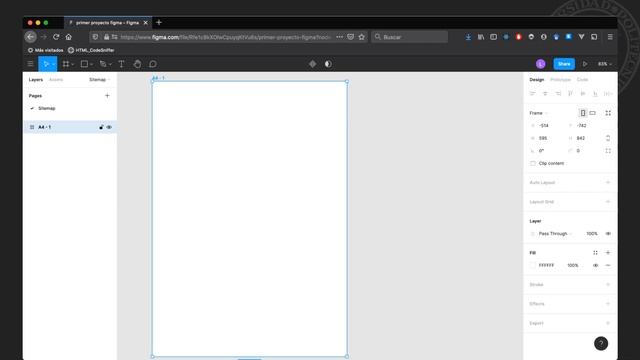Select the Hand tool

tap(137, 64)
